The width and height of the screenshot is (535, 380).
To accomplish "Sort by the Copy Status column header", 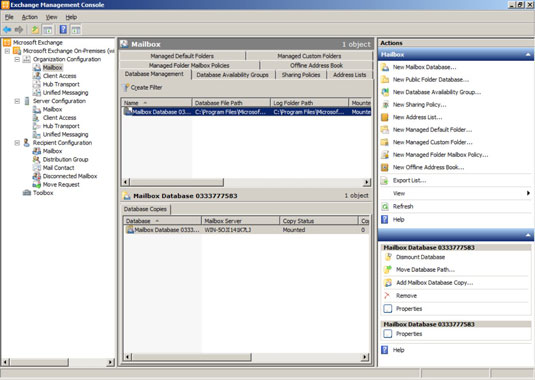I will tap(319, 221).
